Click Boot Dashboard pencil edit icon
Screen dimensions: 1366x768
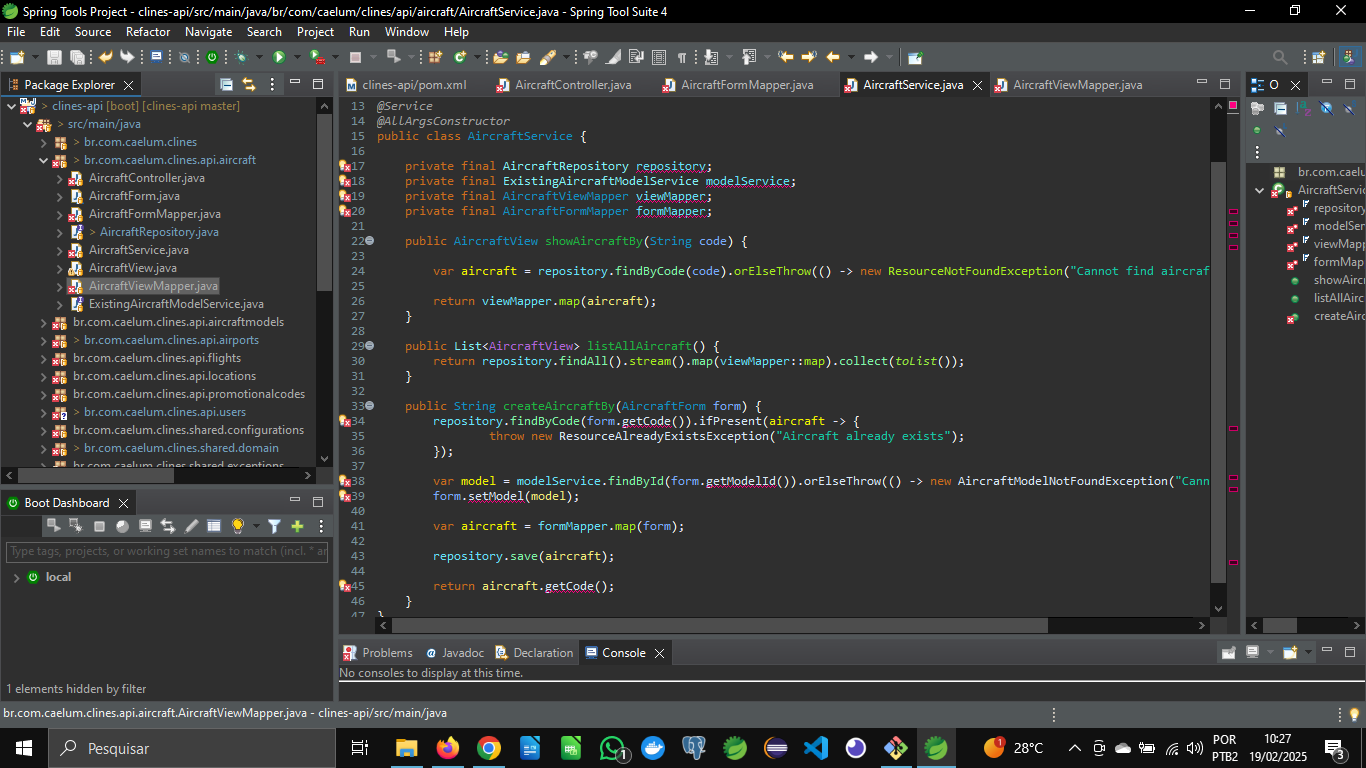point(192,526)
